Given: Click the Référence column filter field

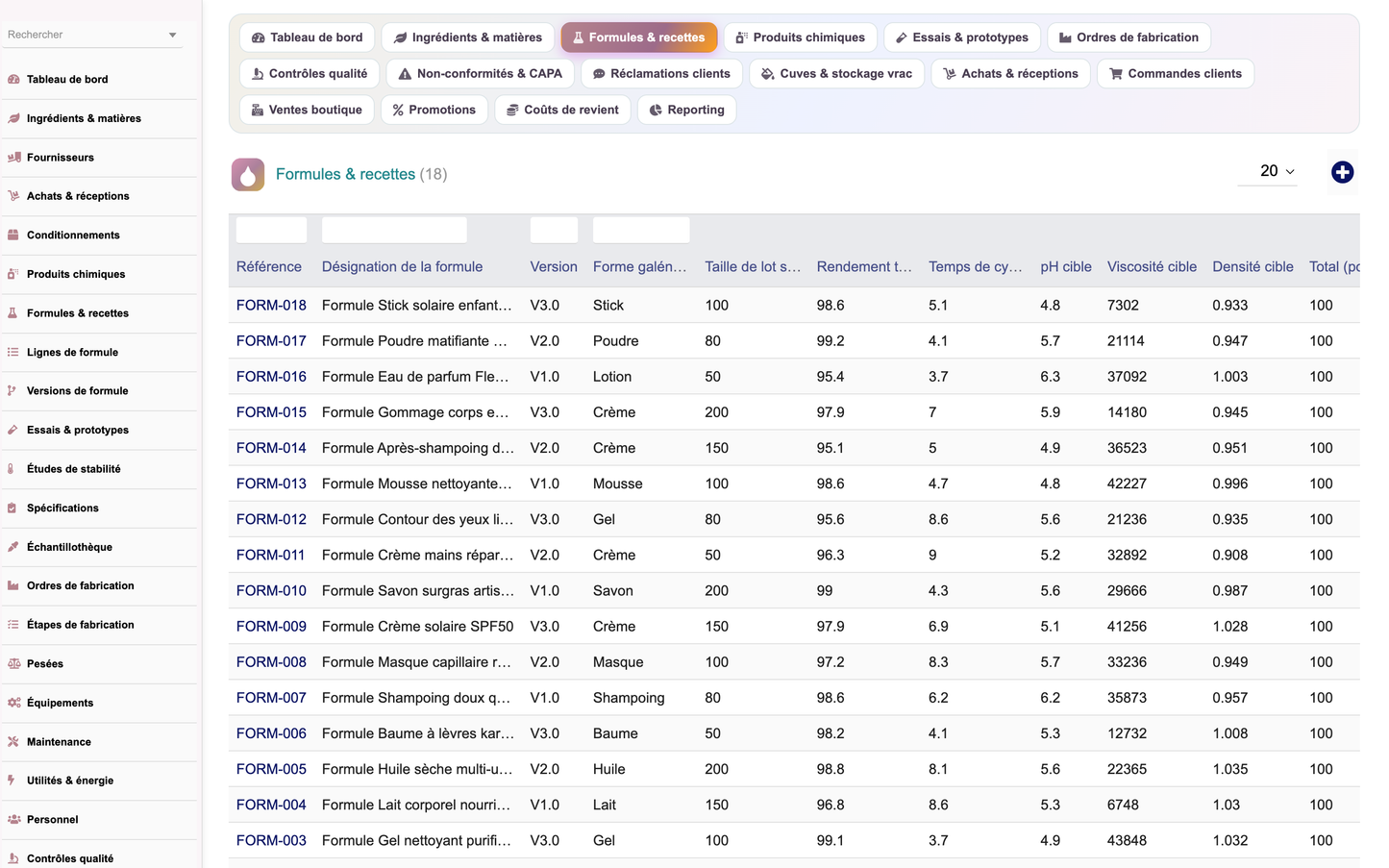Looking at the screenshot, I should tap(271, 230).
